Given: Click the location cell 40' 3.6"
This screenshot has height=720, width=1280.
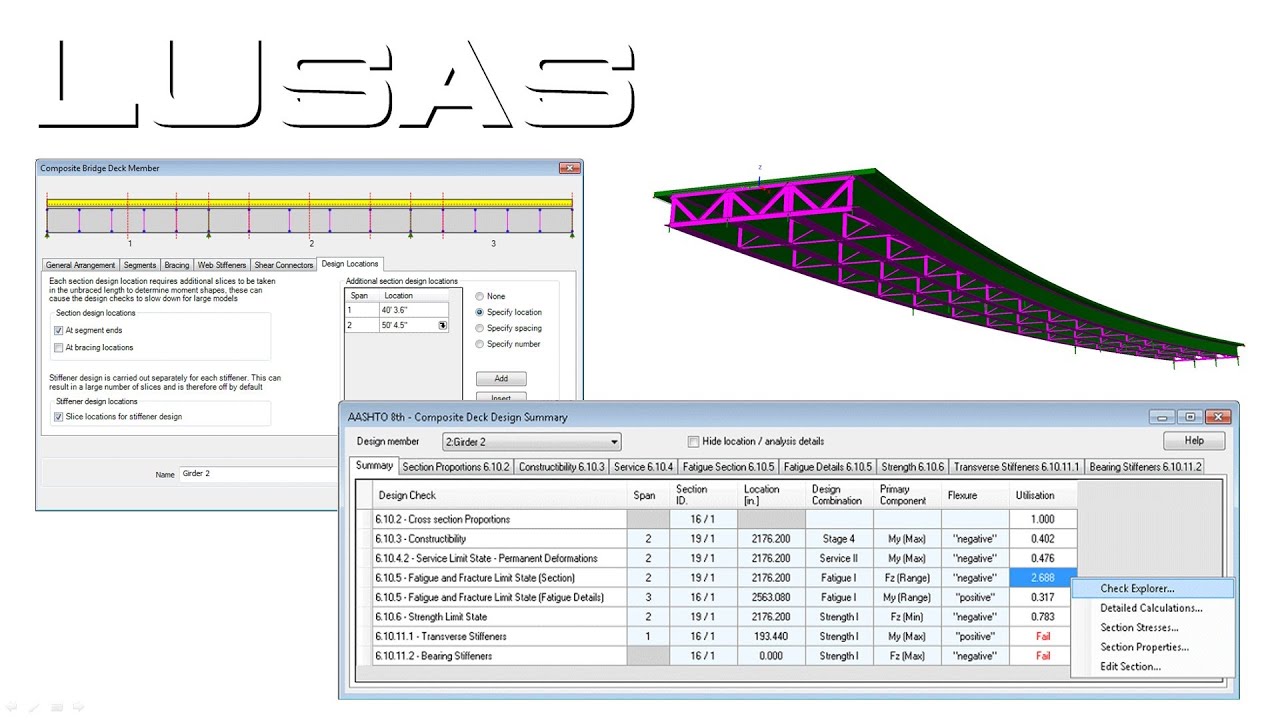Looking at the screenshot, I should pyautogui.click(x=412, y=311).
